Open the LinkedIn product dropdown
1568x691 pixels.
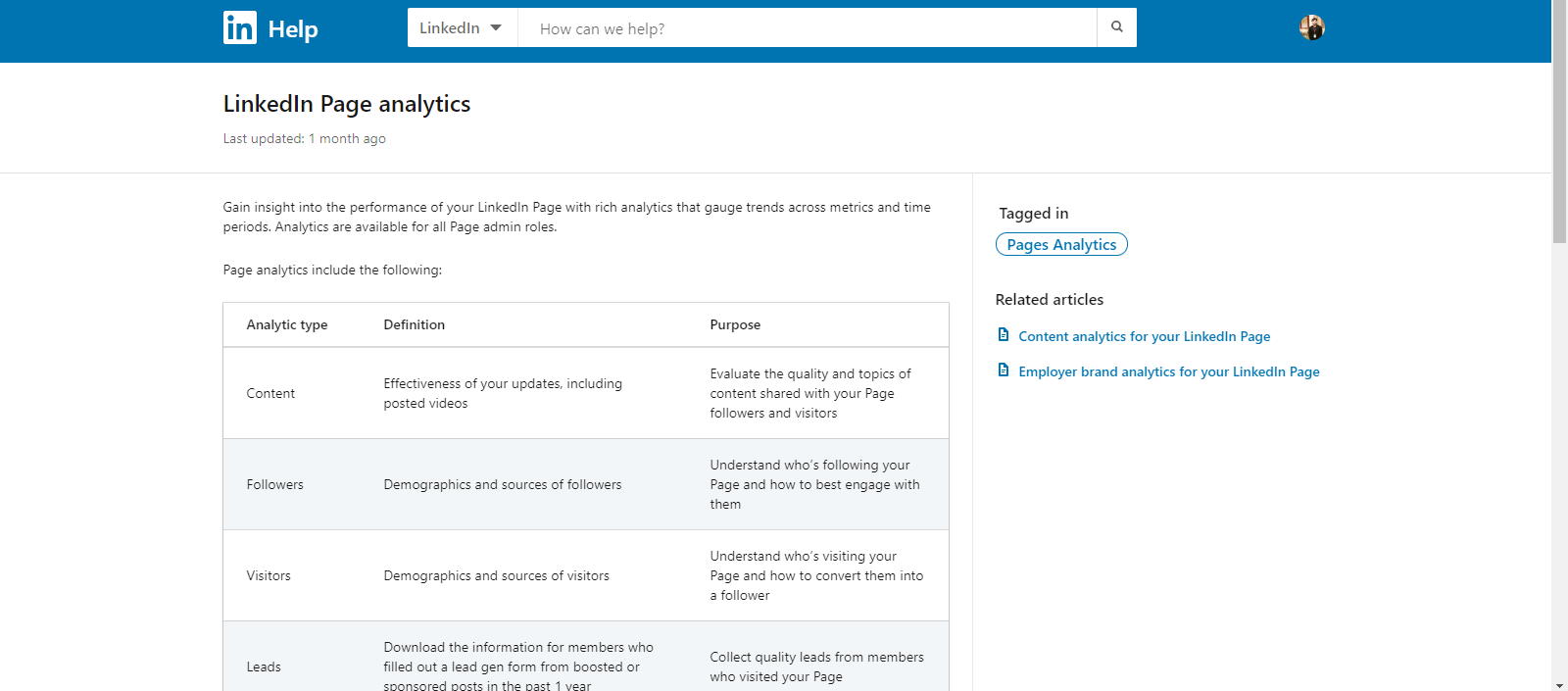[462, 27]
